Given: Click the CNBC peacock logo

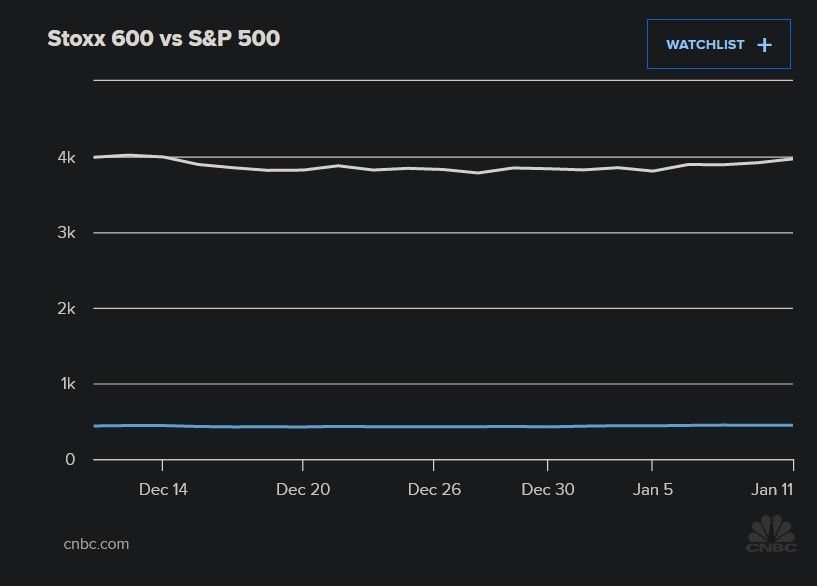Looking at the screenshot, I should pyautogui.click(x=771, y=533).
